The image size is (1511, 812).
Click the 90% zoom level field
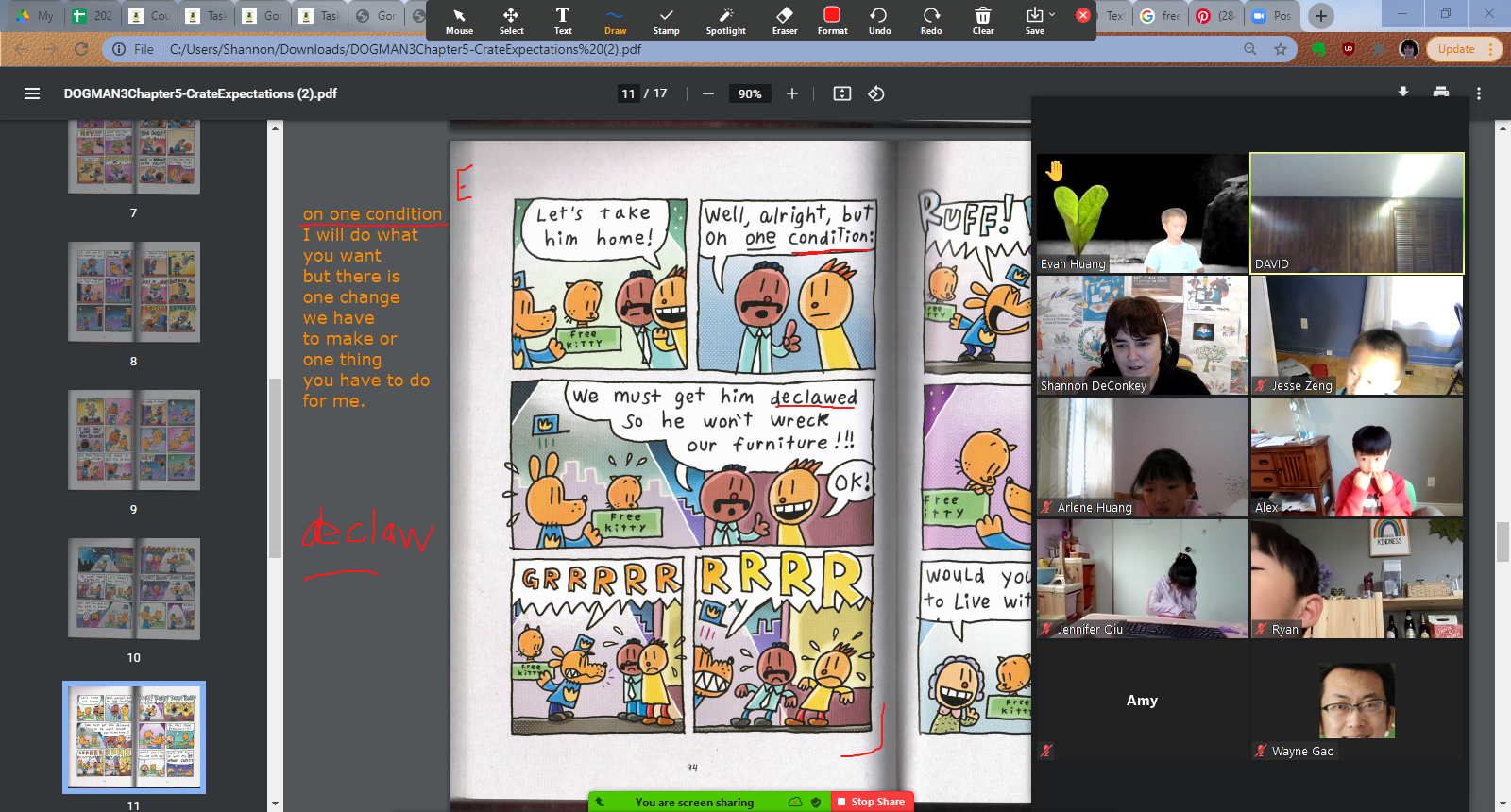pos(750,93)
